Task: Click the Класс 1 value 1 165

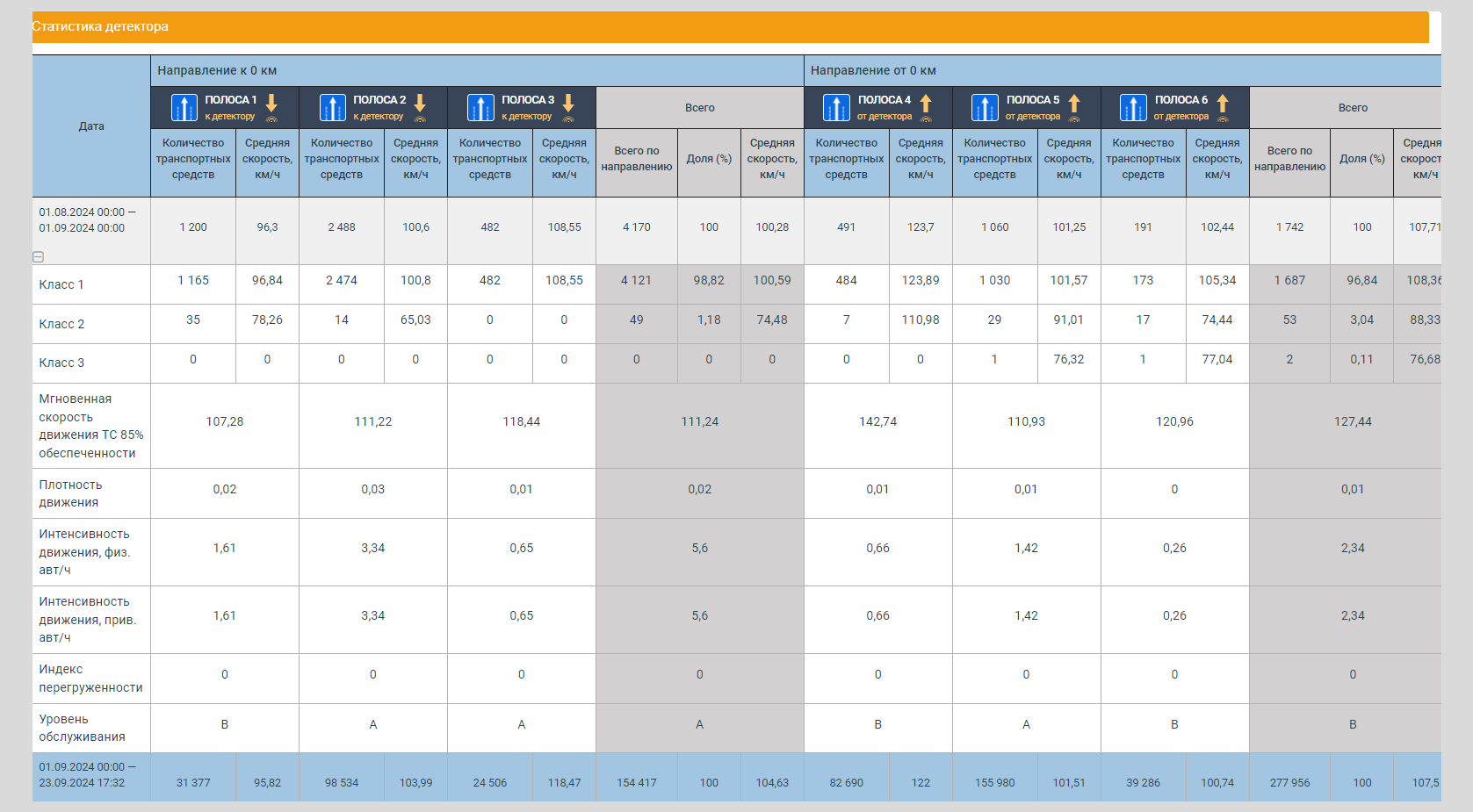Action: pos(193,280)
